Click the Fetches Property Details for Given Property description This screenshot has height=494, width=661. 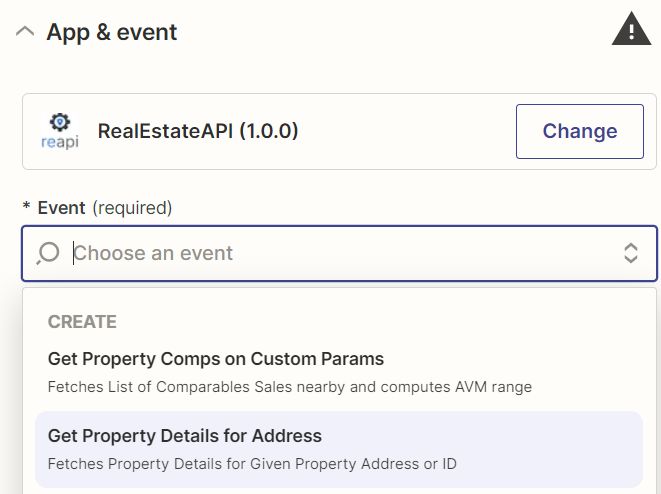click(x=252, y=464)
